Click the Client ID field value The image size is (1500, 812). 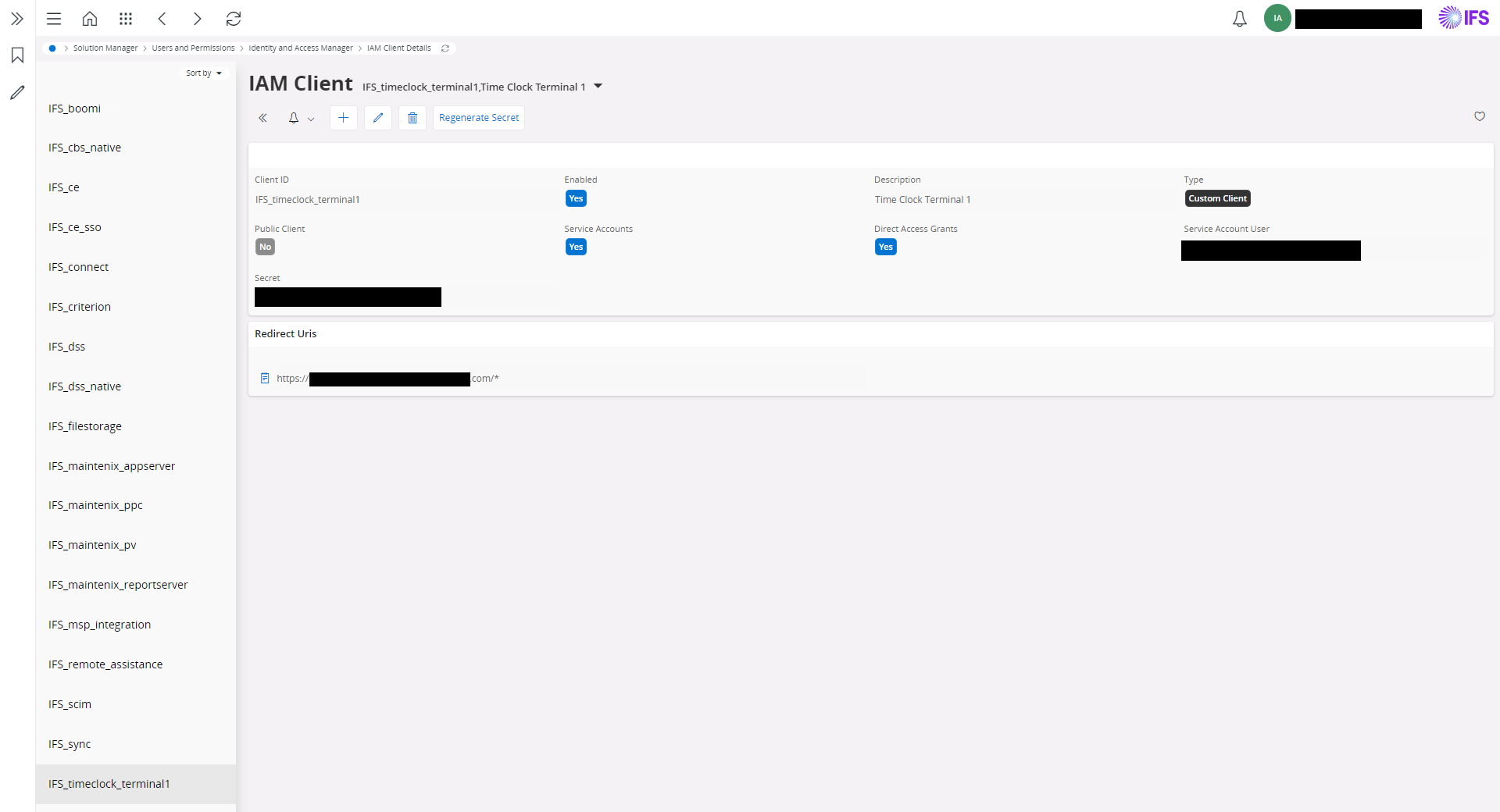[x=308, y=200]
